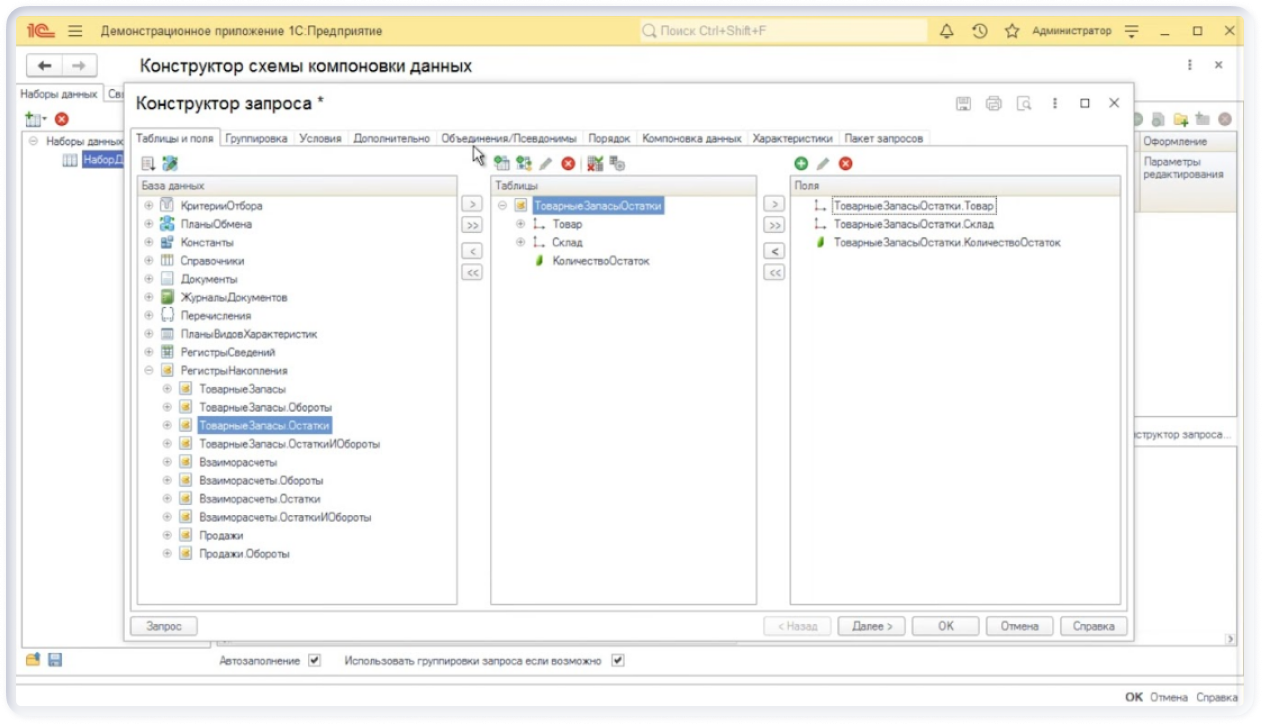Expand the Справочники node in База данных
Screen dimensions: 1262x724
pyautogui.click(x=149, y=261)
